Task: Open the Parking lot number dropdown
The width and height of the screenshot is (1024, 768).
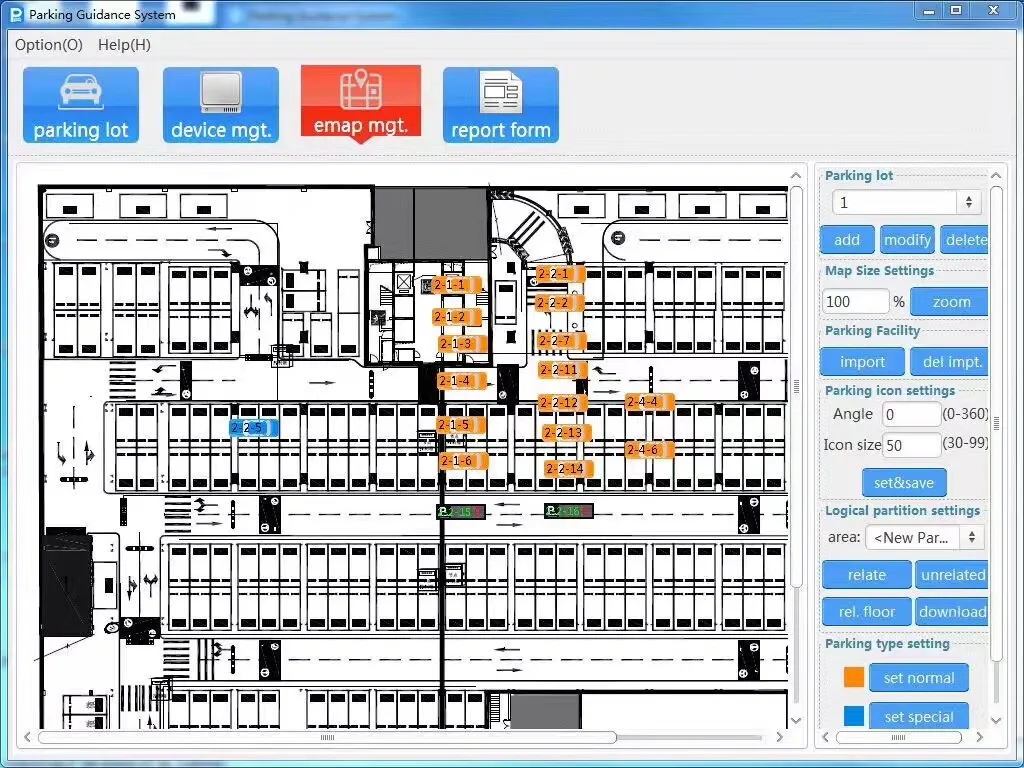Action: tap(906, 202)
